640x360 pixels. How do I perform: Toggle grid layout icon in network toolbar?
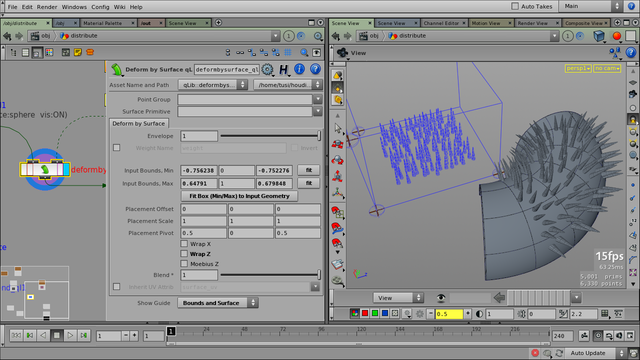288,52
